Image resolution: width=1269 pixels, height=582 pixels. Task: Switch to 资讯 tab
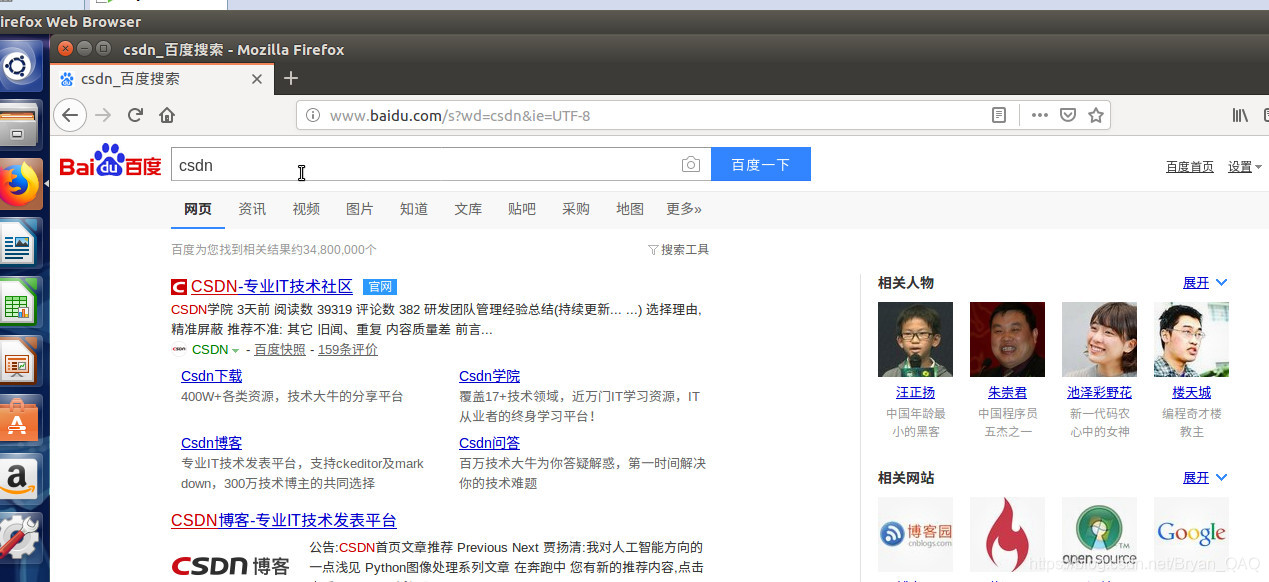coord(252,209)
